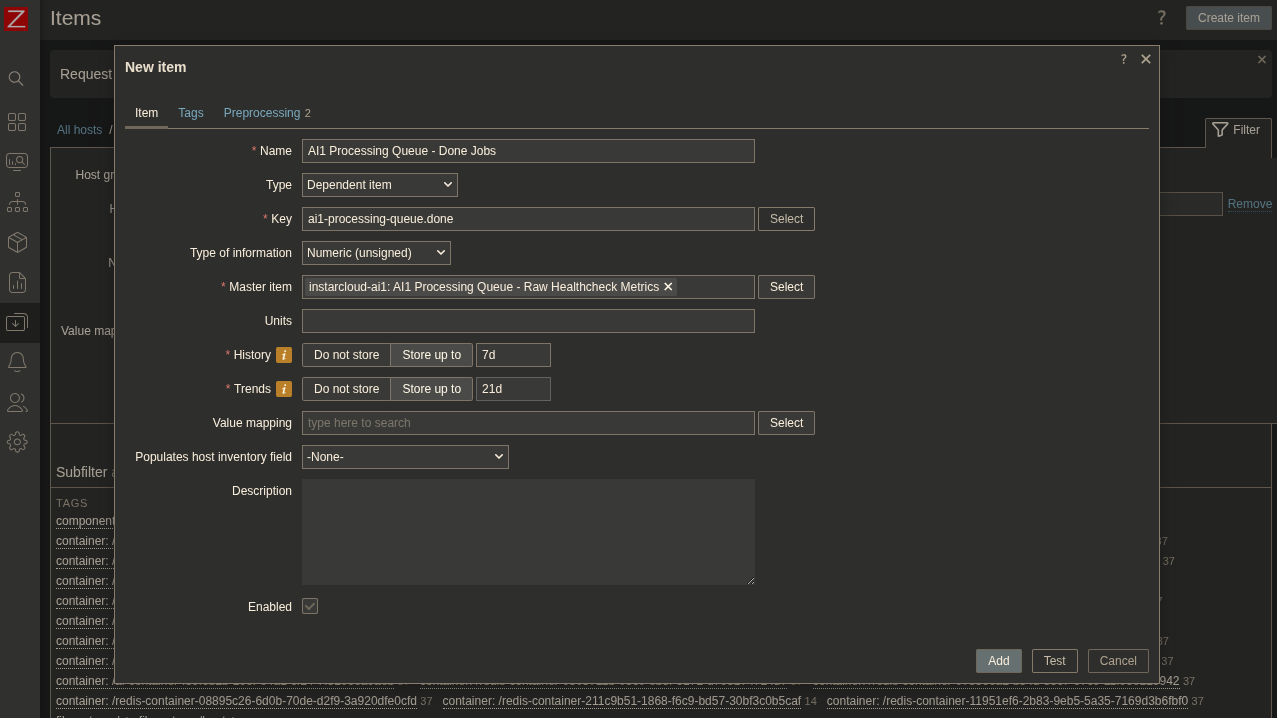1277x718 pixels.
Task: Click the Zabbix logo icon
Action: coord(16,18)
